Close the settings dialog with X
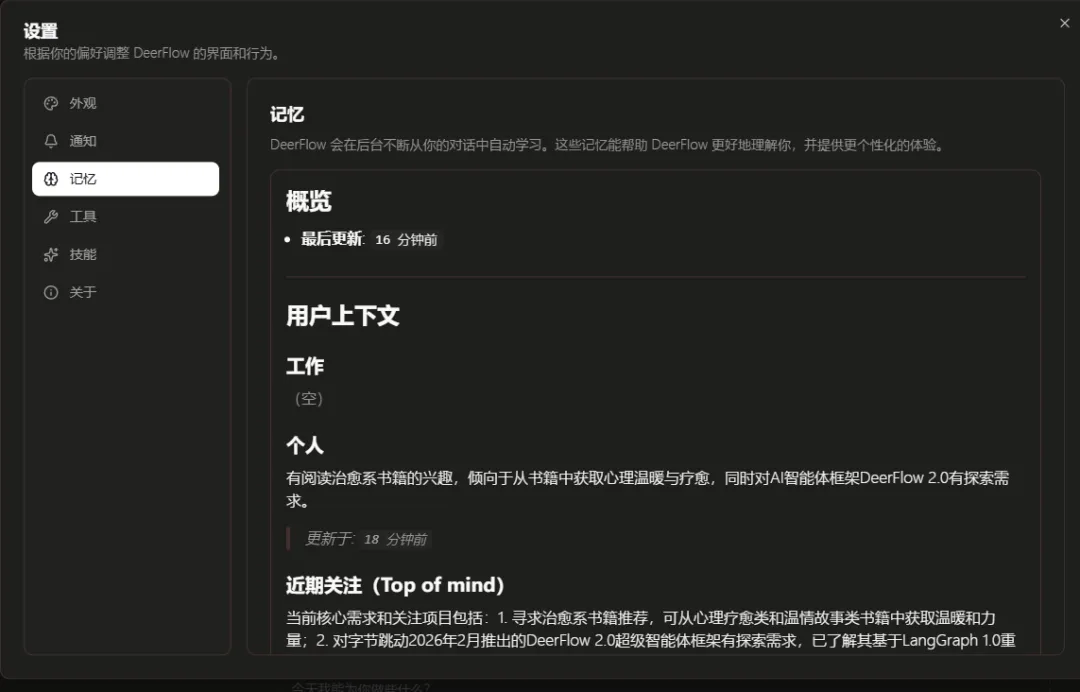Image resolution: width=1080 pixels, height=692 pixels. [1064, 23]
